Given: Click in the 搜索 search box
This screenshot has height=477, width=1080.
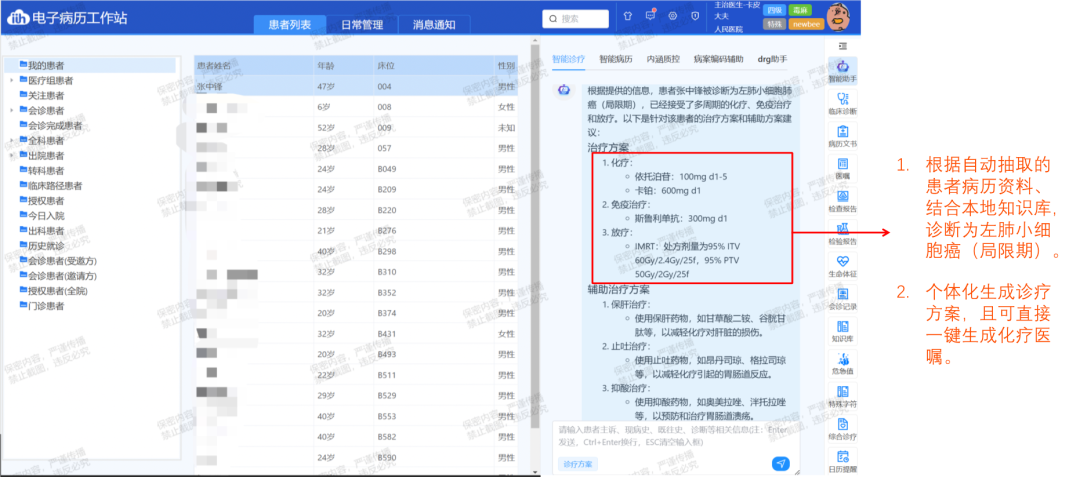Looking at the screenshot, I should coord(575,19).
